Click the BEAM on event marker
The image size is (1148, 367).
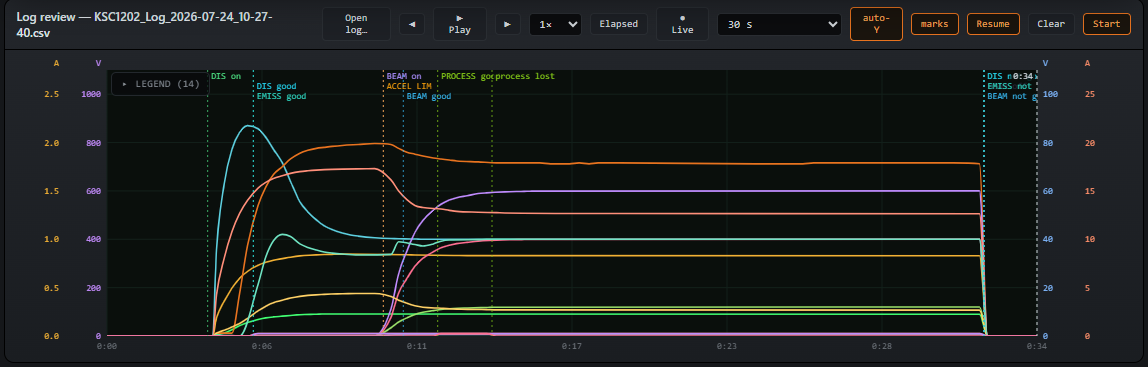(x=404, y=76)
